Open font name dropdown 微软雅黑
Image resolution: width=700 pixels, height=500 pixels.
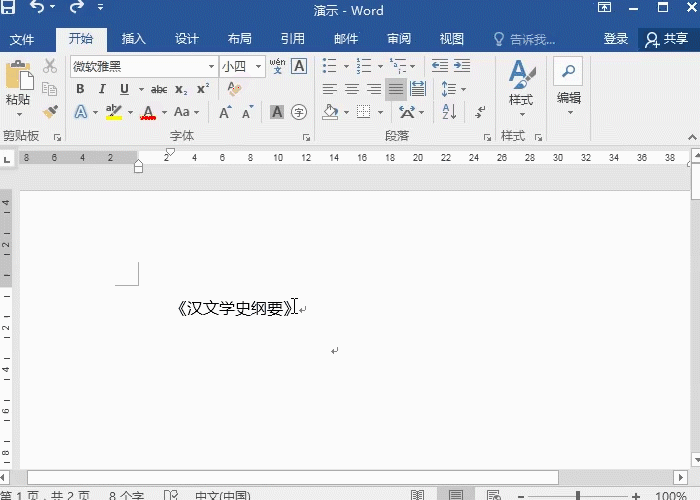point(211,67)
